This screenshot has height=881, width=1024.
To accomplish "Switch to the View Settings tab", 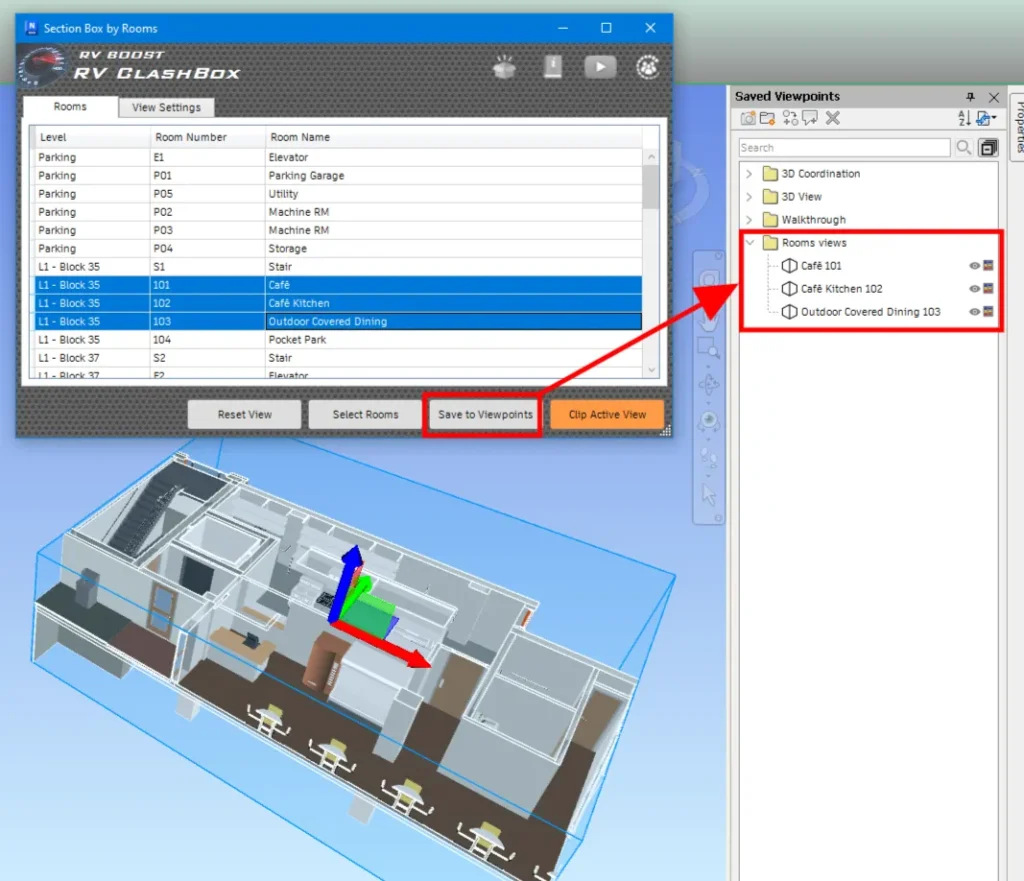I will (166, 108).
